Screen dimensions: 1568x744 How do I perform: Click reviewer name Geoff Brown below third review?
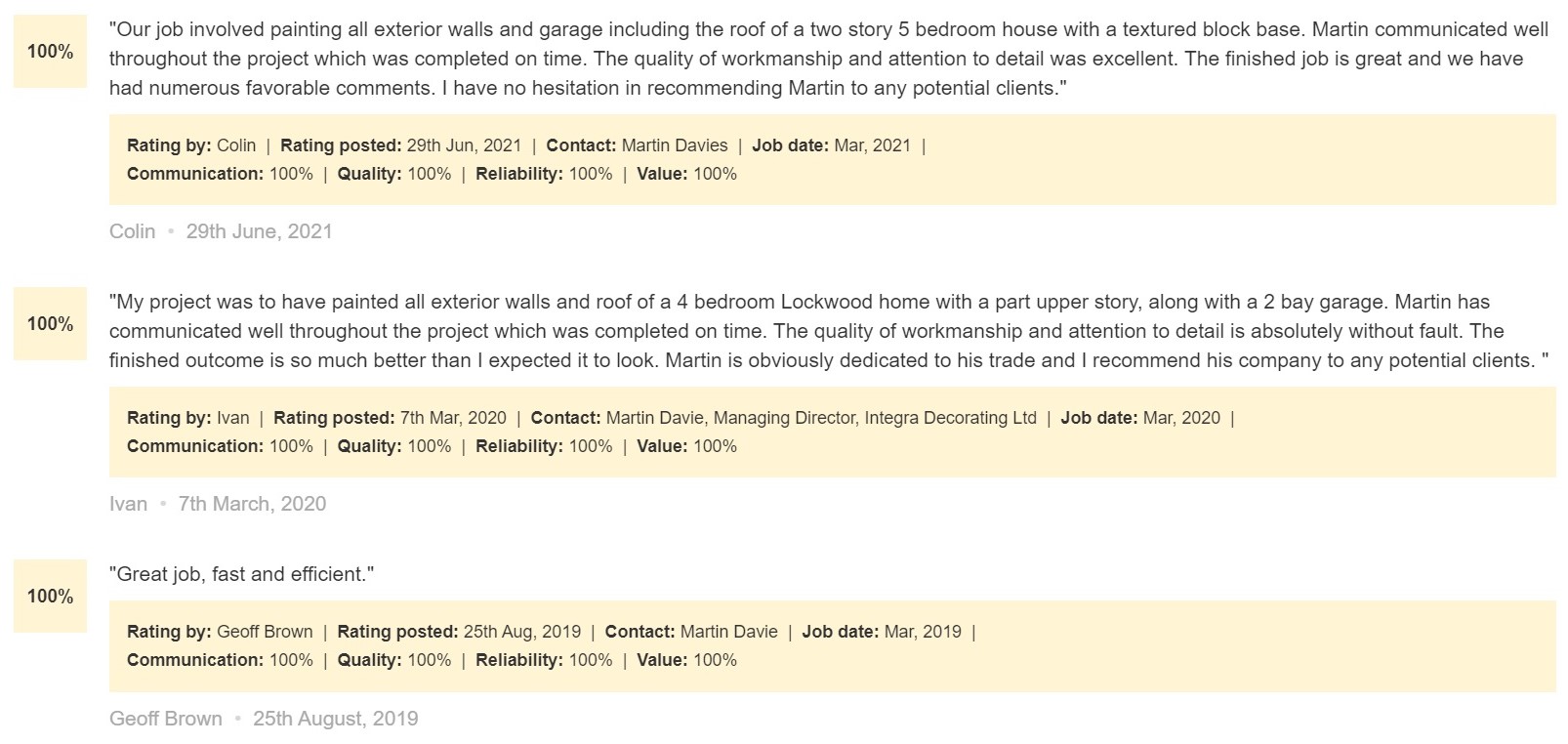(x=166, y=719)
